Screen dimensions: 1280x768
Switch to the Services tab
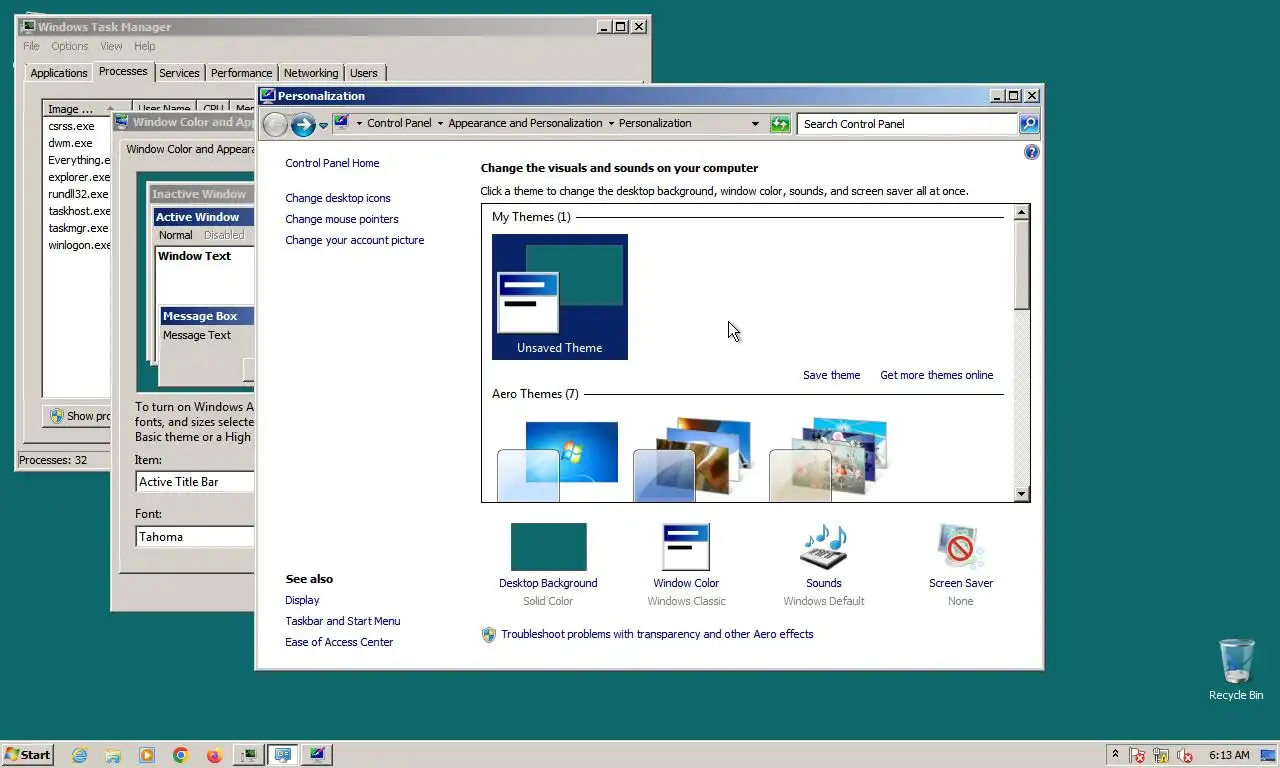click(179, 73)
